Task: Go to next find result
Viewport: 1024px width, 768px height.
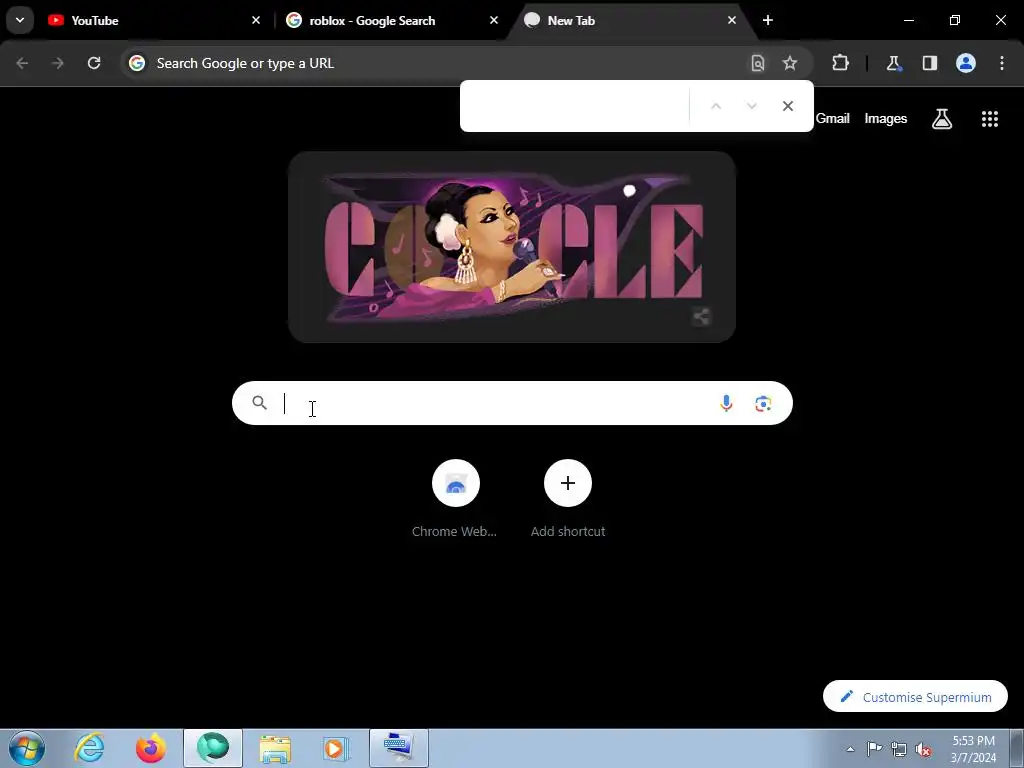Action: 752,106
